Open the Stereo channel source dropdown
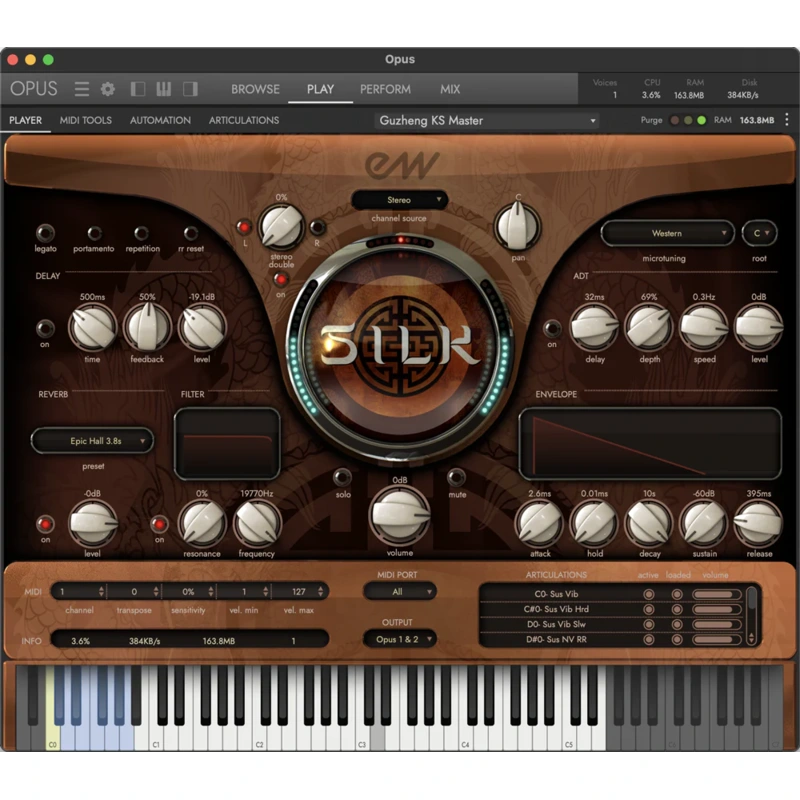This screenshot has width=800, height=800. 399,200
